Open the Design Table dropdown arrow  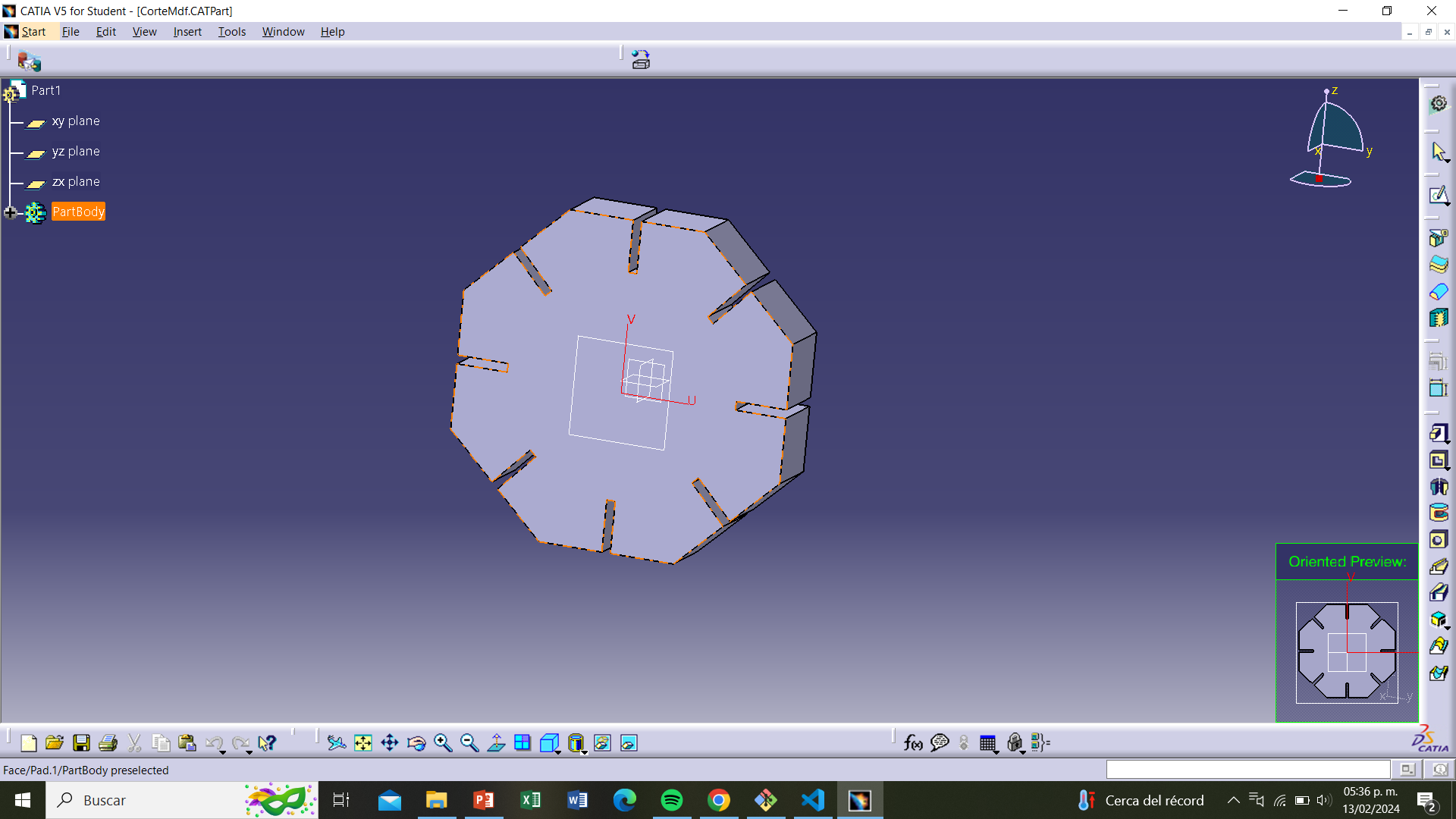[x=996, y=752]
